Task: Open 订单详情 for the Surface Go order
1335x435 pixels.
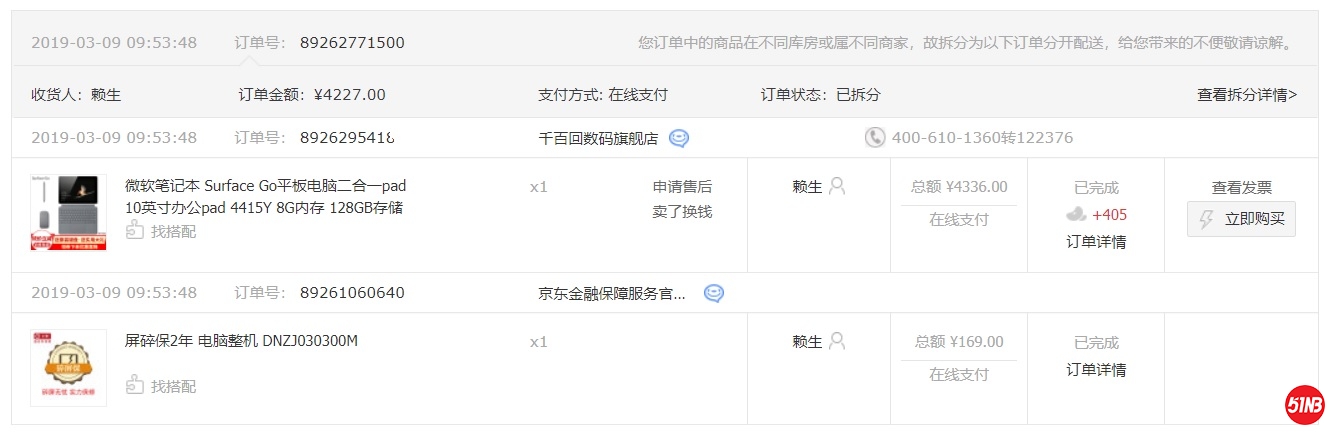Action: (1096, 242)
